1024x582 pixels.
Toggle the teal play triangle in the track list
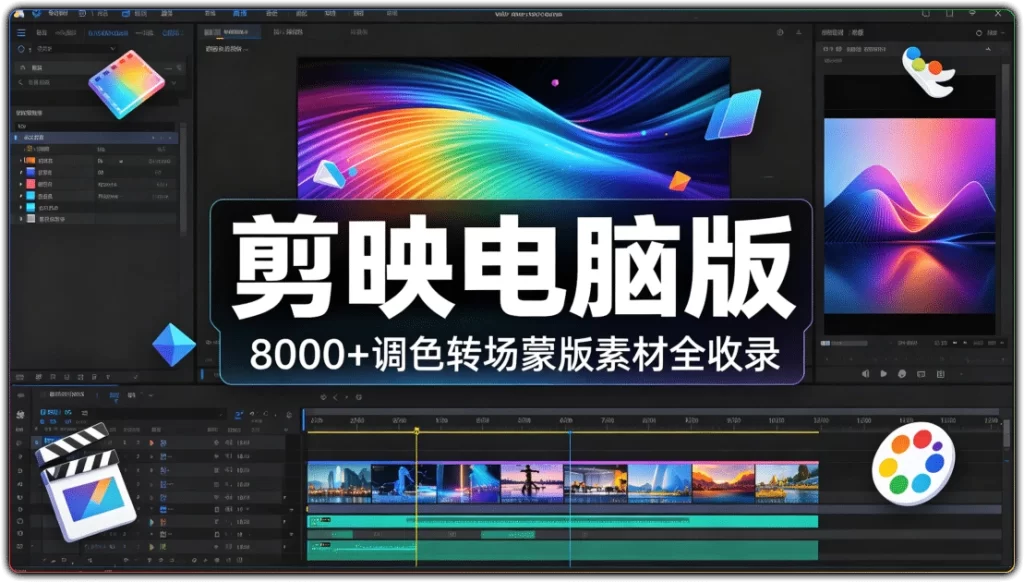tap(152, 523)
